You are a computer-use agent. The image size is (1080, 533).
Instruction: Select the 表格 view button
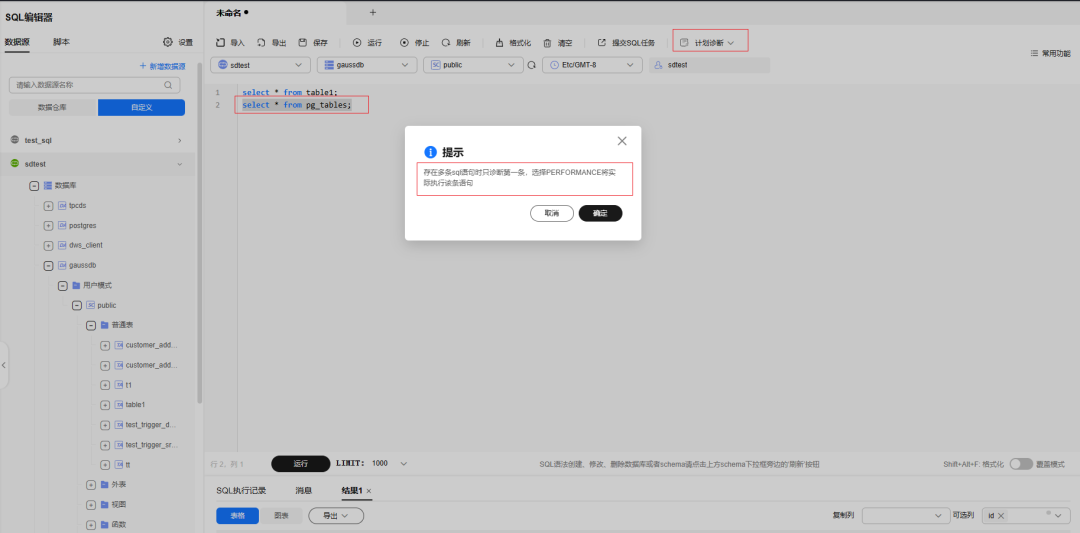click(x=238, y=515)
